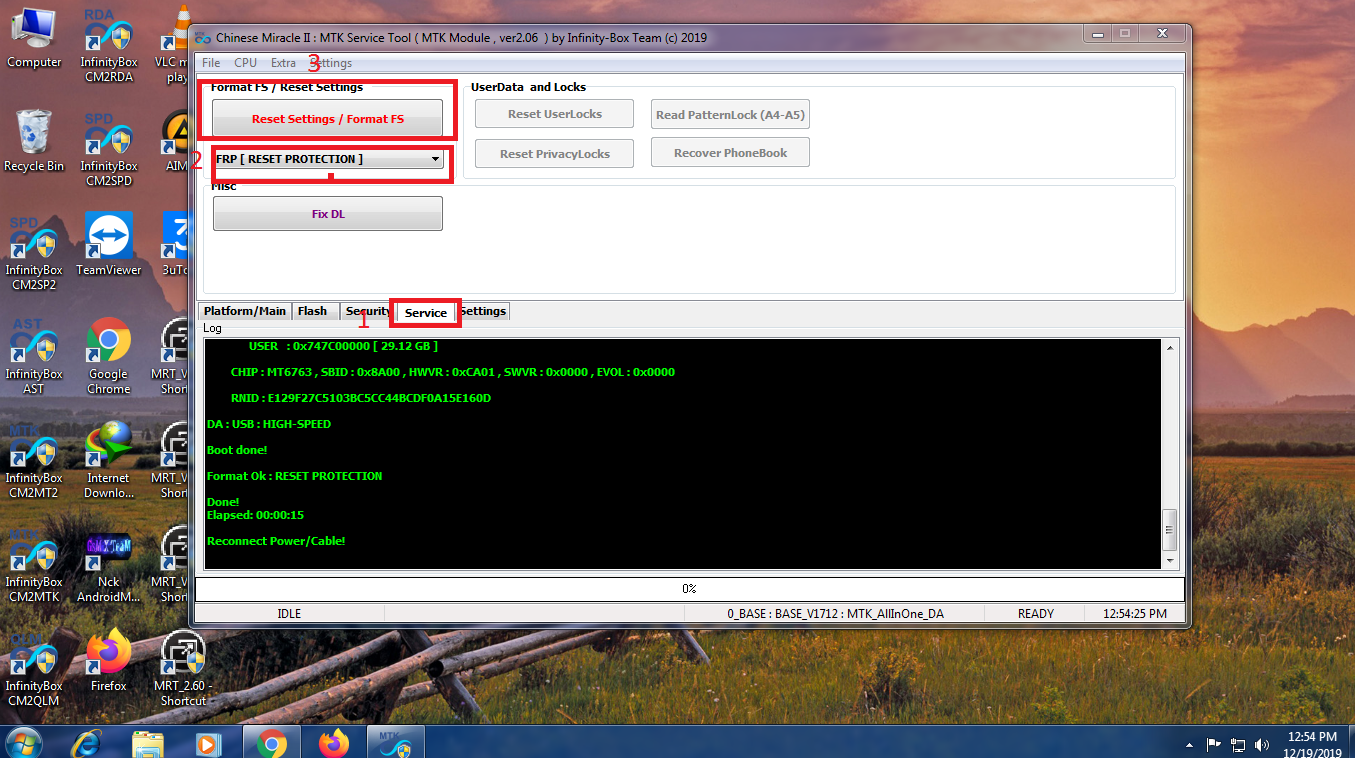1355x758 pixels.
Task: Click the Reset UserLocks button
Action: [x=554, y=114]
